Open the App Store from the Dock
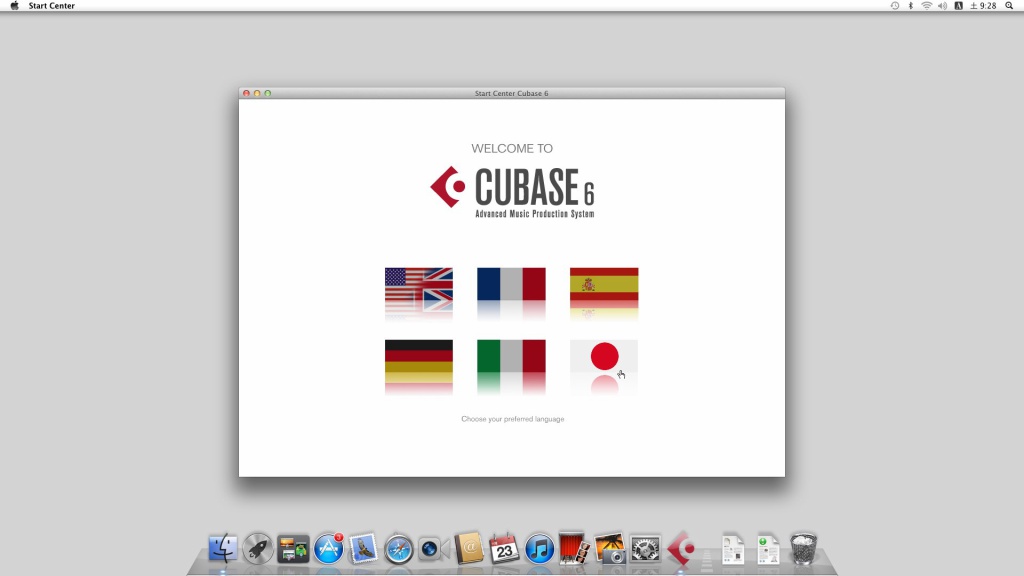1024x576 pixels. [x=328, y=549]
